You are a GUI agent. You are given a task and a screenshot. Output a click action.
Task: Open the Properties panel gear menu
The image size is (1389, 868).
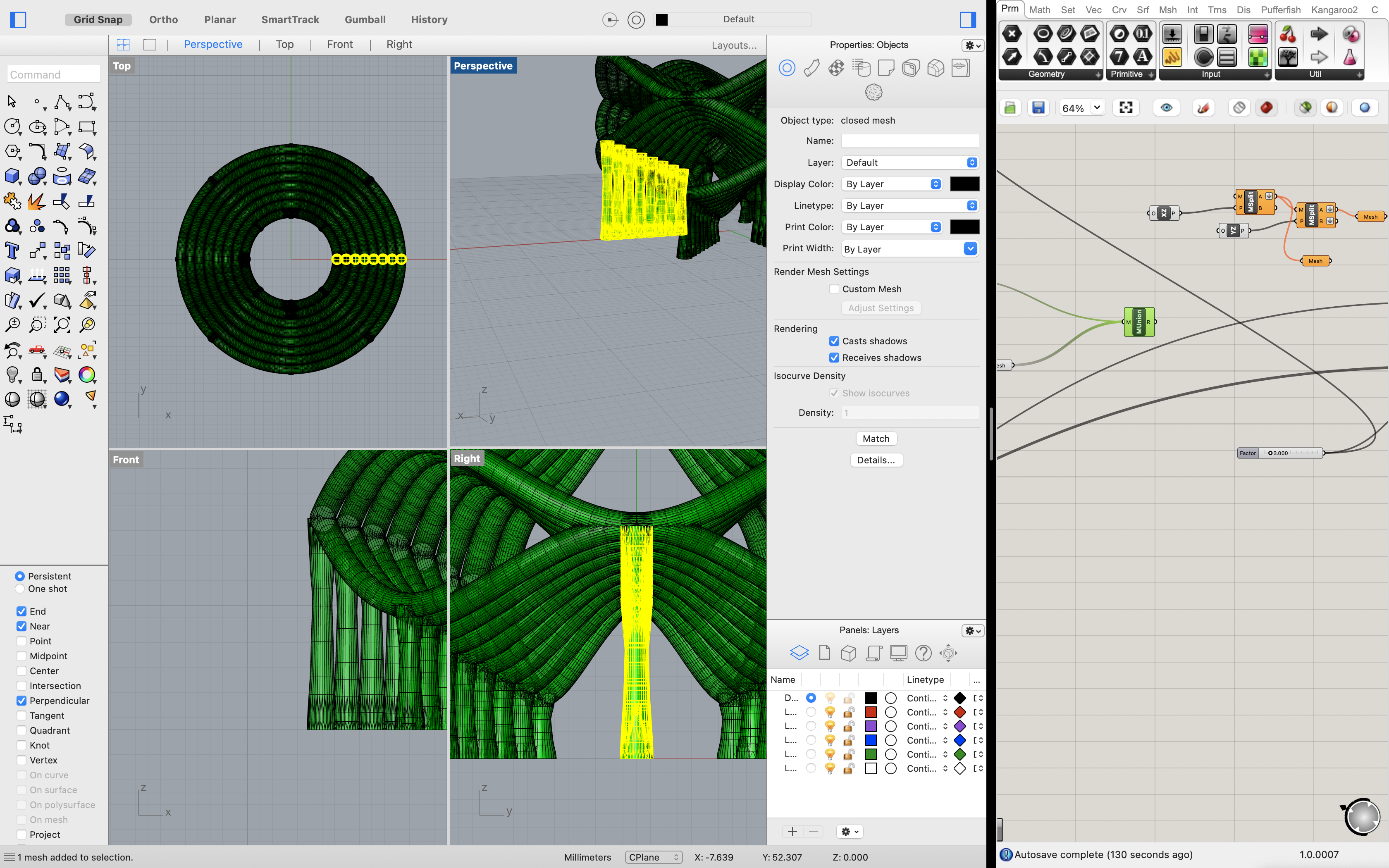tap(972, 45)
